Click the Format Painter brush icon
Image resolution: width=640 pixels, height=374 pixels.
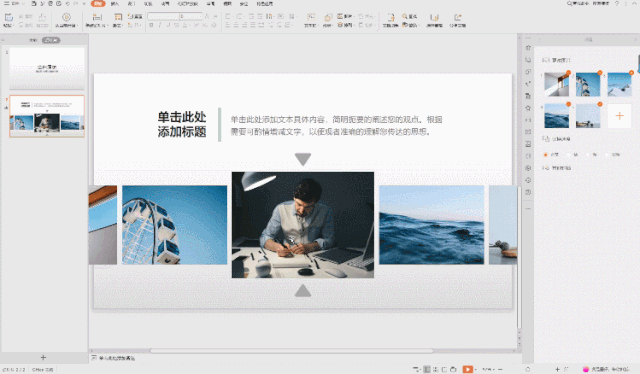click(42, 17)
